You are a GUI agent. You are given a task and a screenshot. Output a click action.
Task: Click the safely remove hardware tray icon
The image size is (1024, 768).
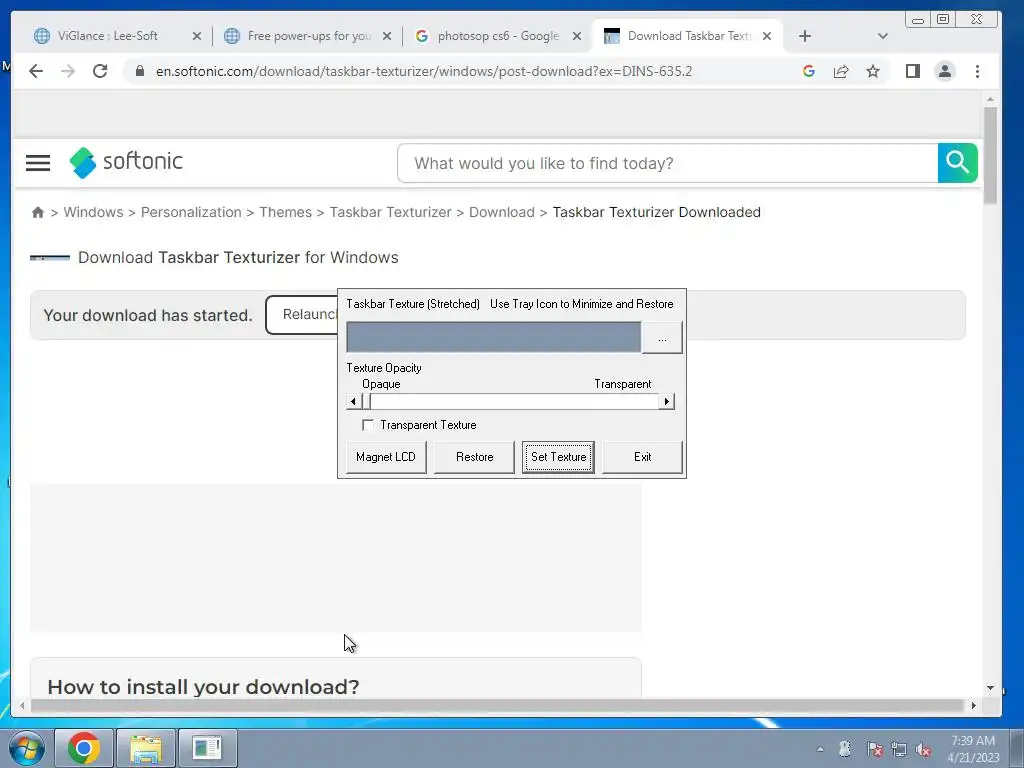click(845, 749)
